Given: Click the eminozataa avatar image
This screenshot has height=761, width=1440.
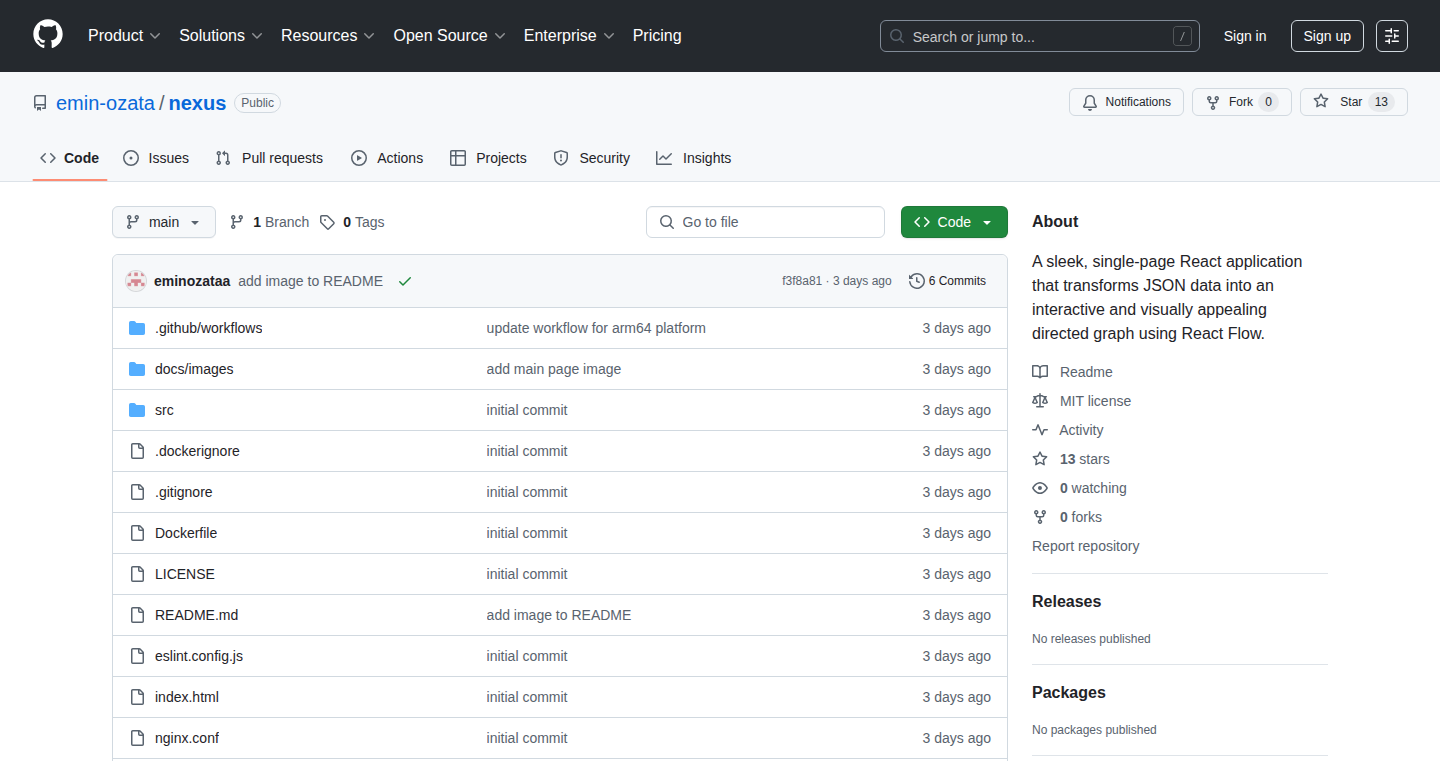Looking at the screenshot, I should pos(136,281).
